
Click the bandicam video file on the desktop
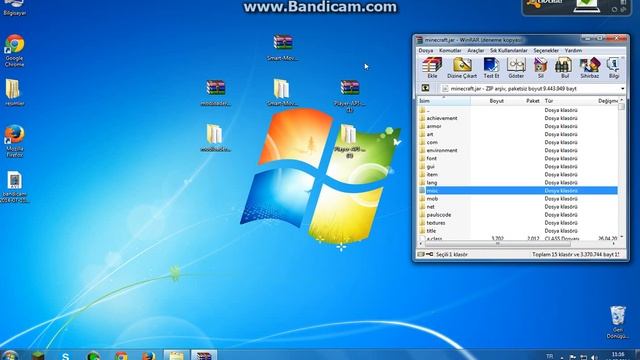pos(15,187)
